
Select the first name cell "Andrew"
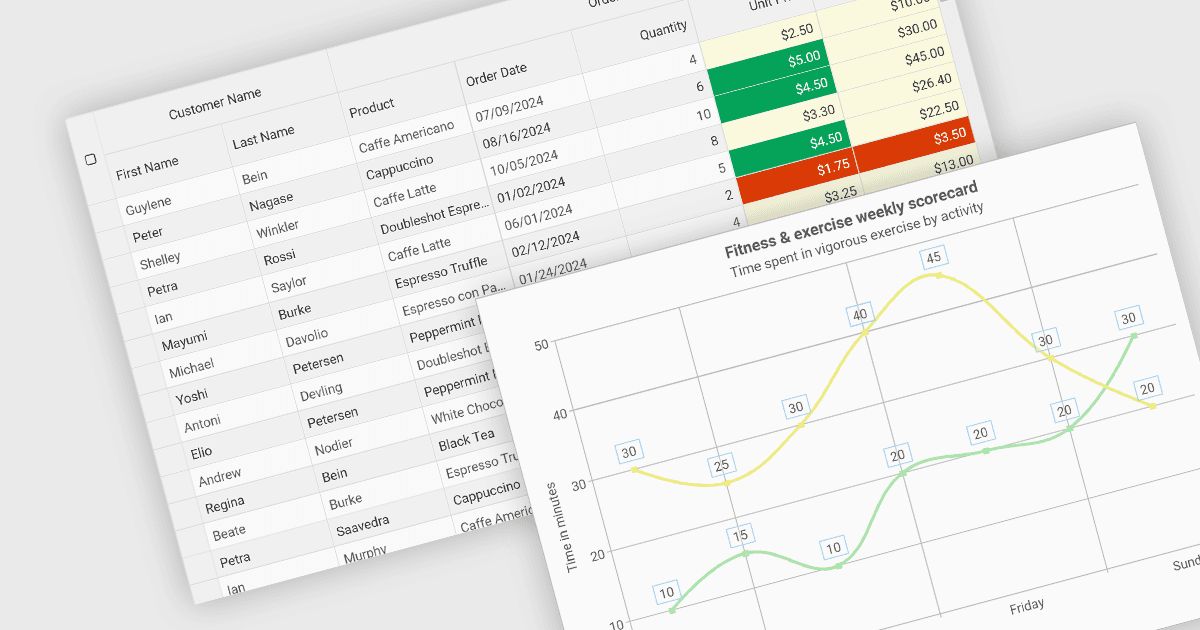coord(220,478)
